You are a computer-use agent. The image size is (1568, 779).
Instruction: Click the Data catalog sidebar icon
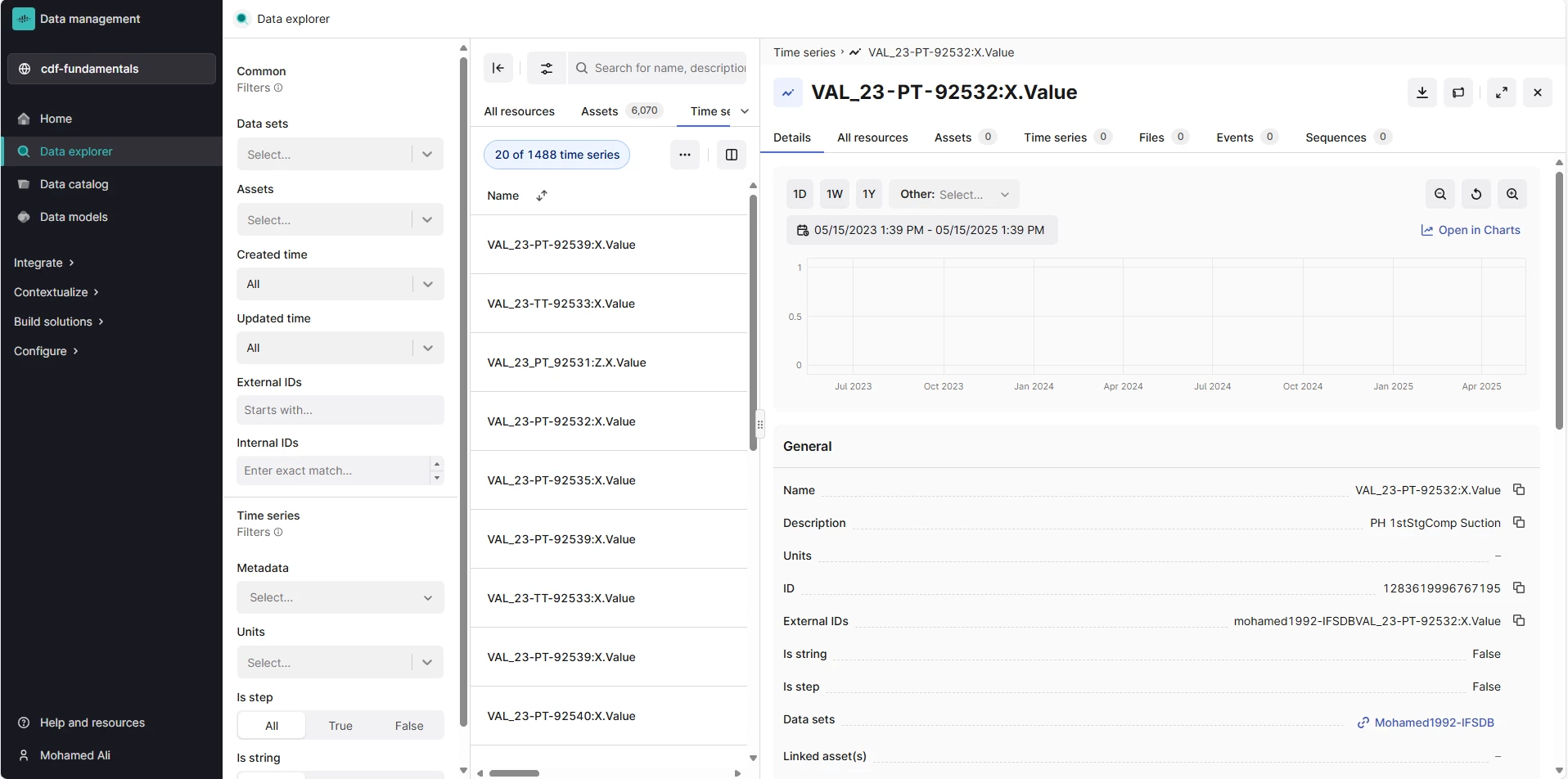24,184
